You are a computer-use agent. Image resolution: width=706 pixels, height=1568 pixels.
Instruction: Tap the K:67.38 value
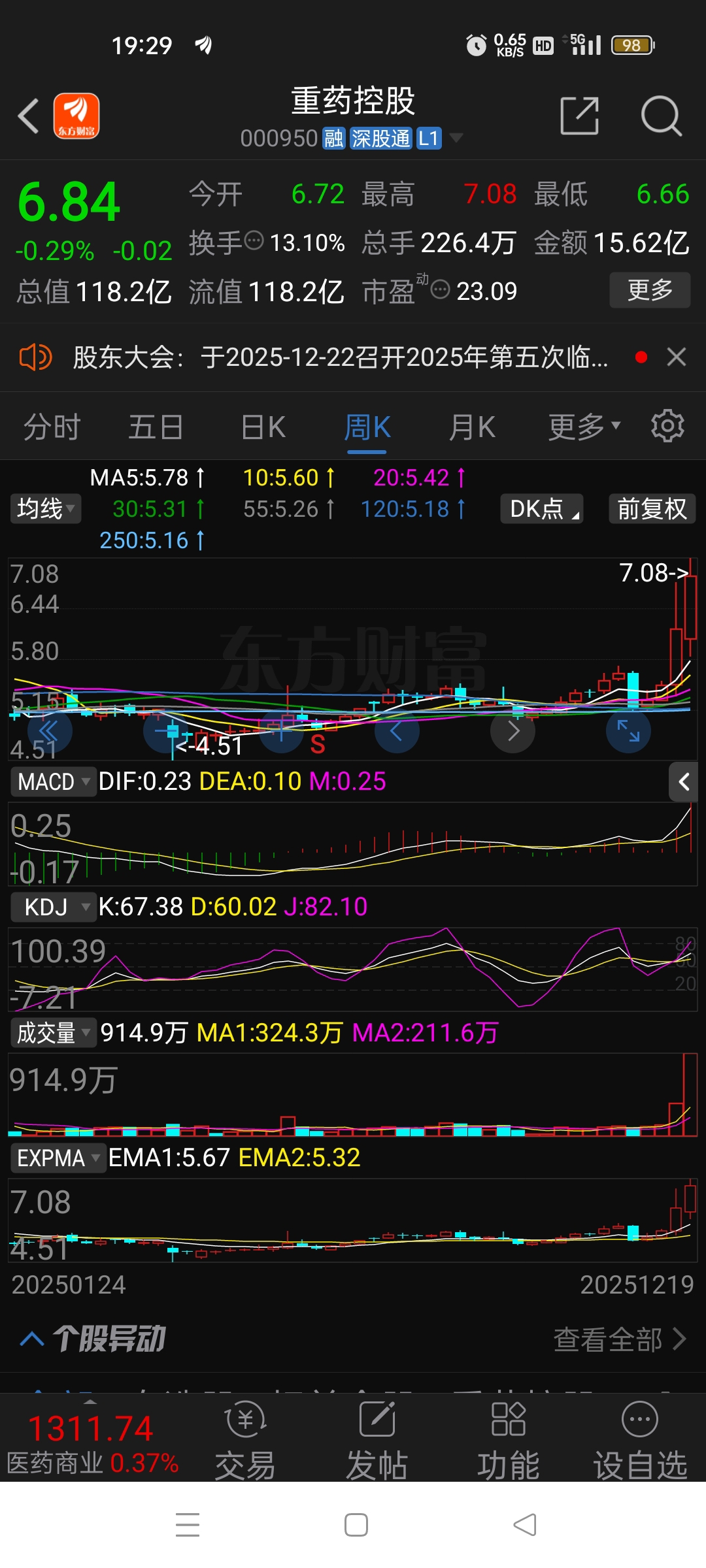point(141,907)
